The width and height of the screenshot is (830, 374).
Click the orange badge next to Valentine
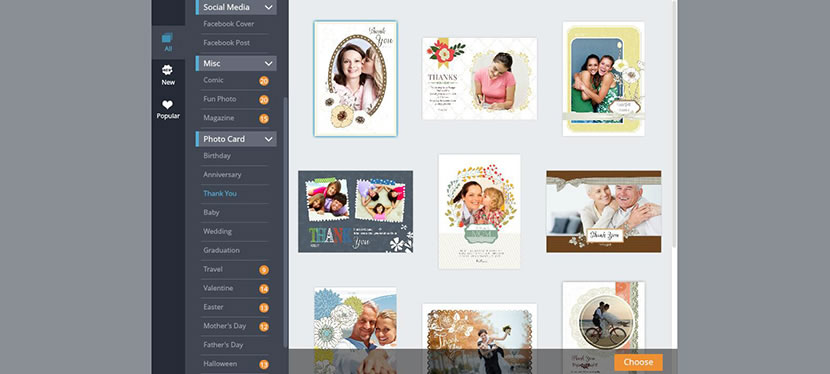coord(264,289)
